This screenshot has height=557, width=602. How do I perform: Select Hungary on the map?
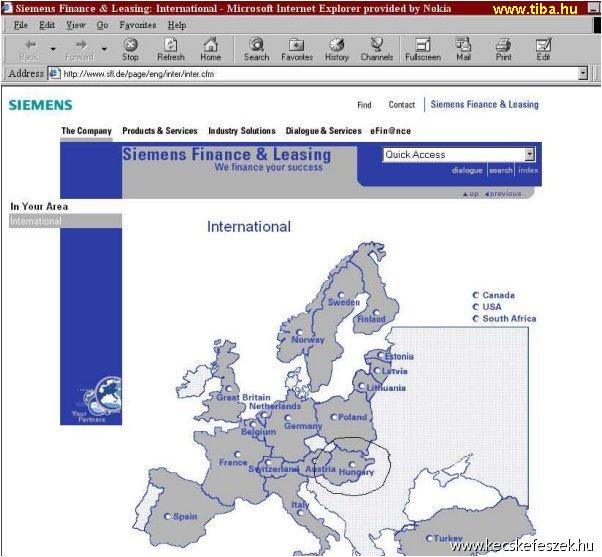tap(352, 465)
